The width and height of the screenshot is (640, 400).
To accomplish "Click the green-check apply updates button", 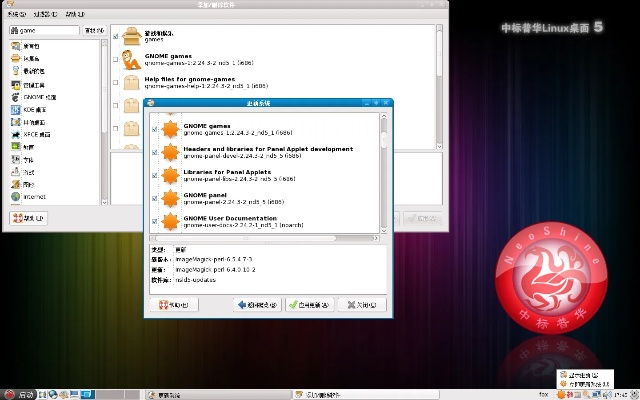I will pos(310,305).
